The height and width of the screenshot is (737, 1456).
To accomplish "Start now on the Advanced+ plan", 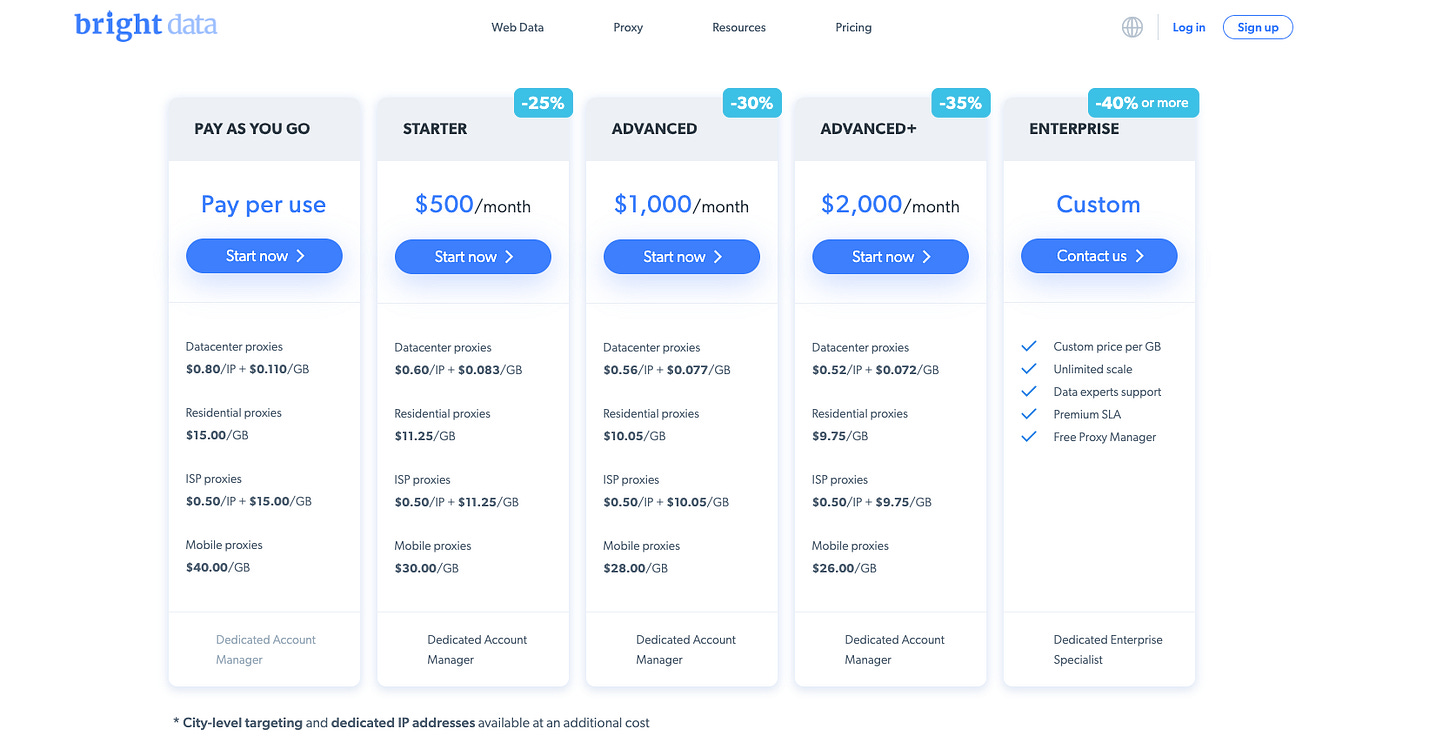I will coord(890,257).
